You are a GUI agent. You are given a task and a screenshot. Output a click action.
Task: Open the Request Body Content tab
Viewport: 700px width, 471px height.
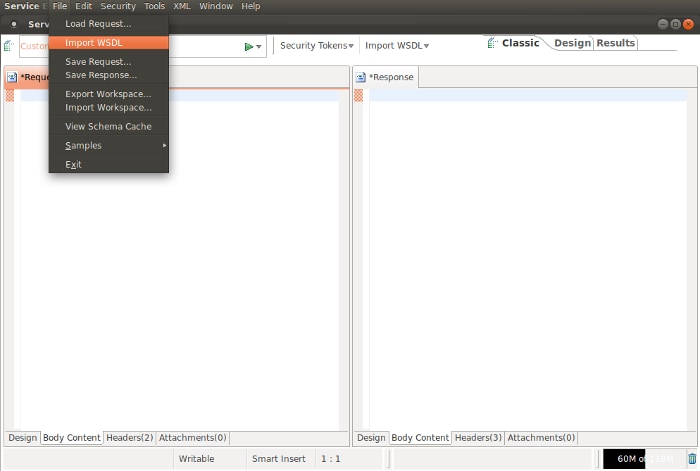point(72,438)
